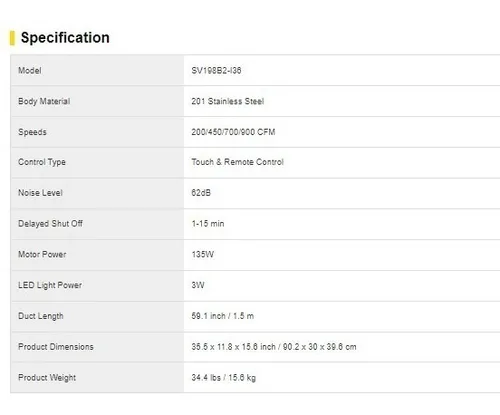Screen dimensions: 500x415
Task: Click the 201 Stainless Steel value
Action: (x=228, y=101)
